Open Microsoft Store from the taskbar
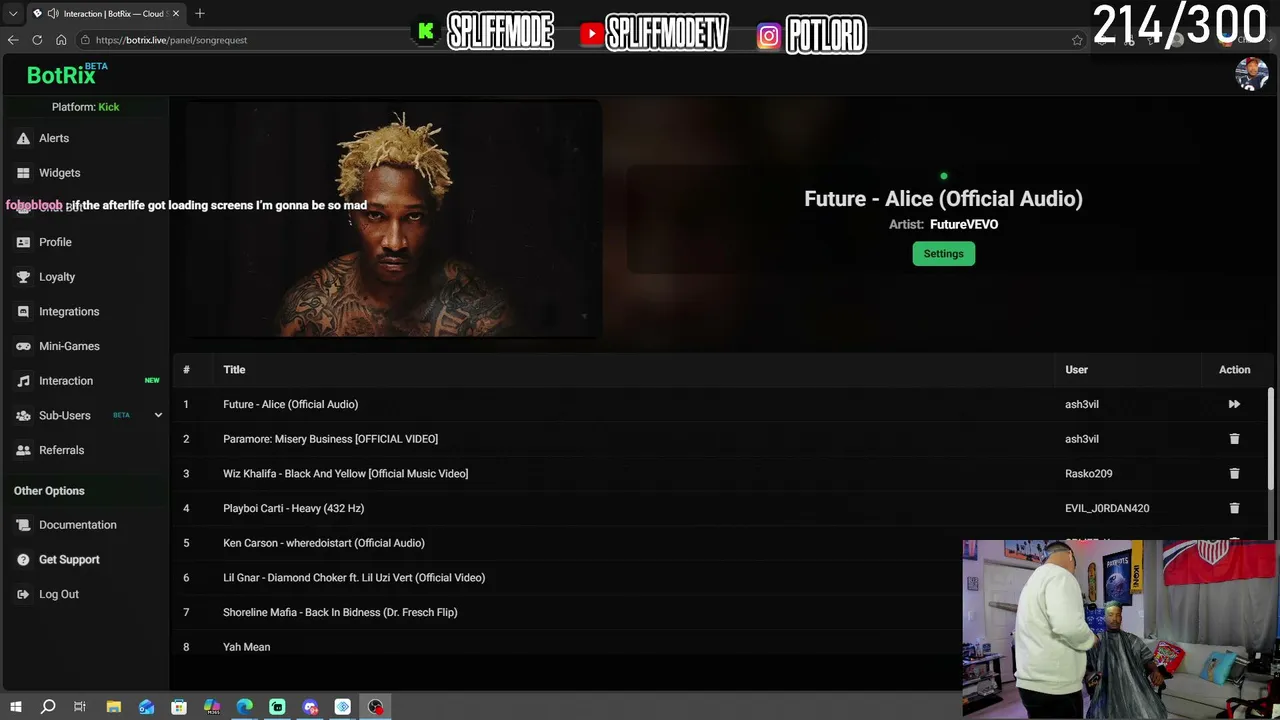Viewport: 1280px width, 720px height. coord(179,707)
